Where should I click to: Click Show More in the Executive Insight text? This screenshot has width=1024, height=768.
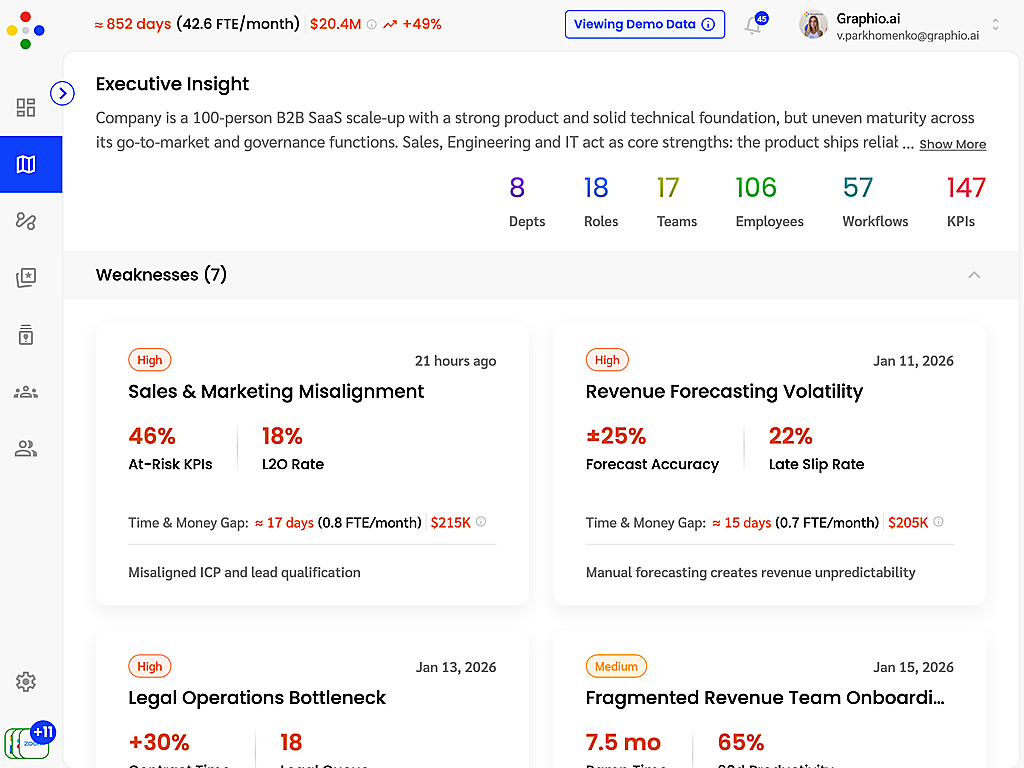click(x=952, y=144)
